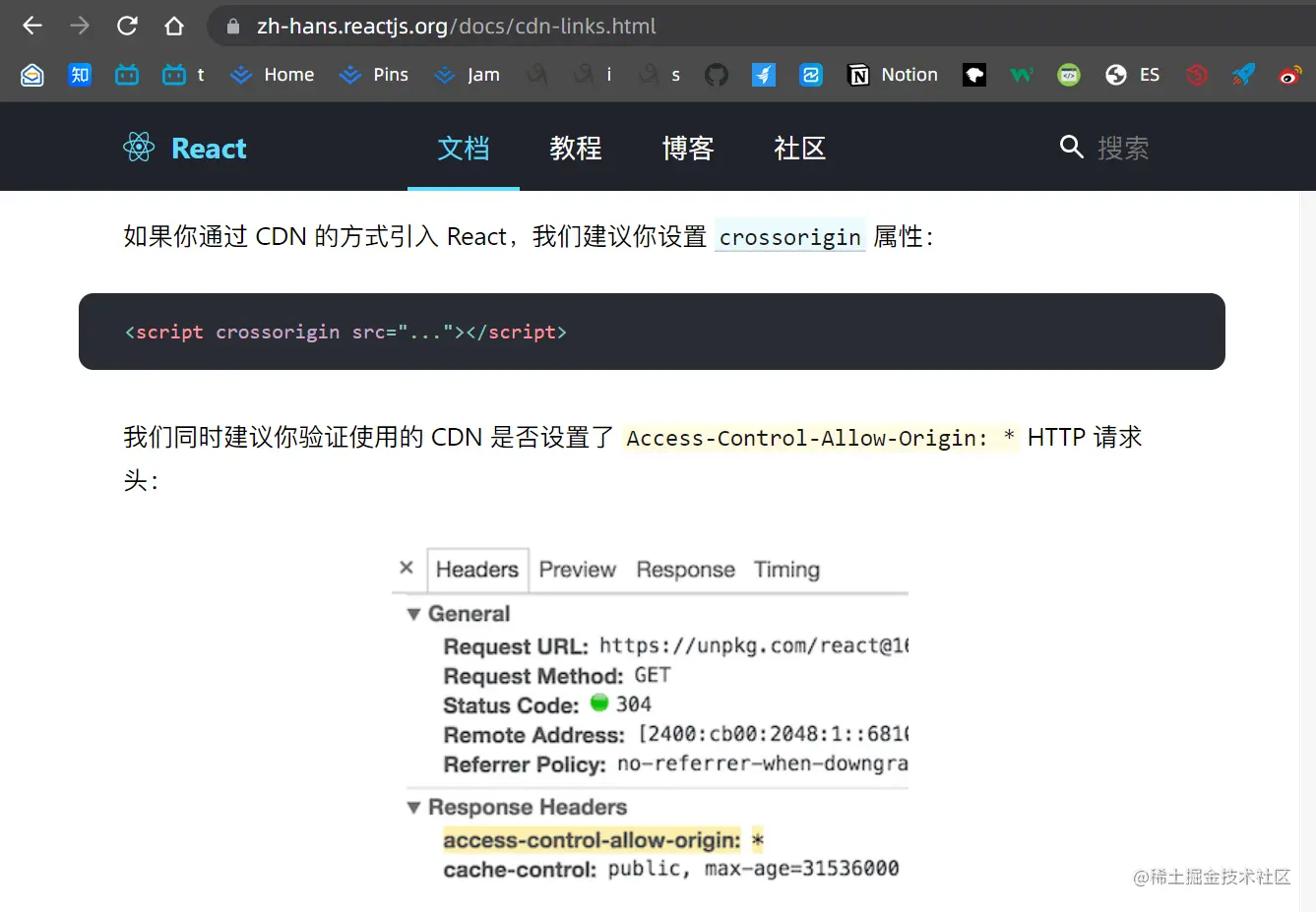
Task: Open the Jam bookmark
Action: click(467, 75)
